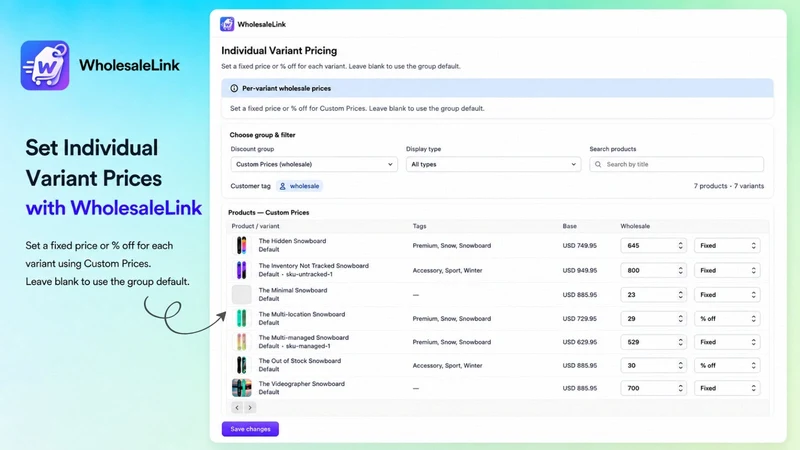800x450 pixels.
Task: Change price type for Inventory Not Tracked Snowboard
Action: pos(727,270)
